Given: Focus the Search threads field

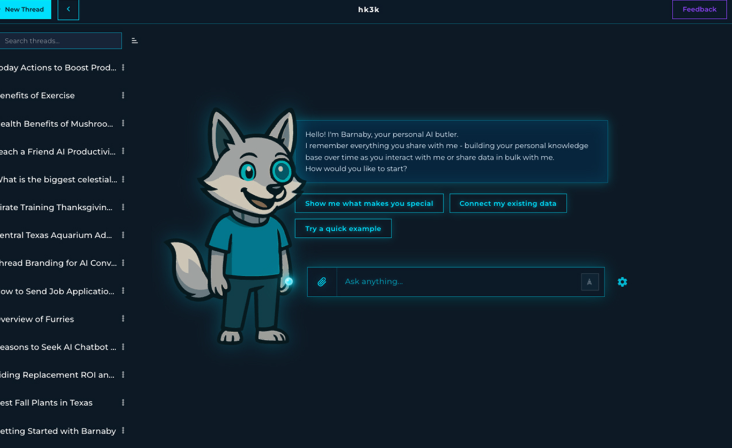Looking at the screenshot, I should point(60,41).
